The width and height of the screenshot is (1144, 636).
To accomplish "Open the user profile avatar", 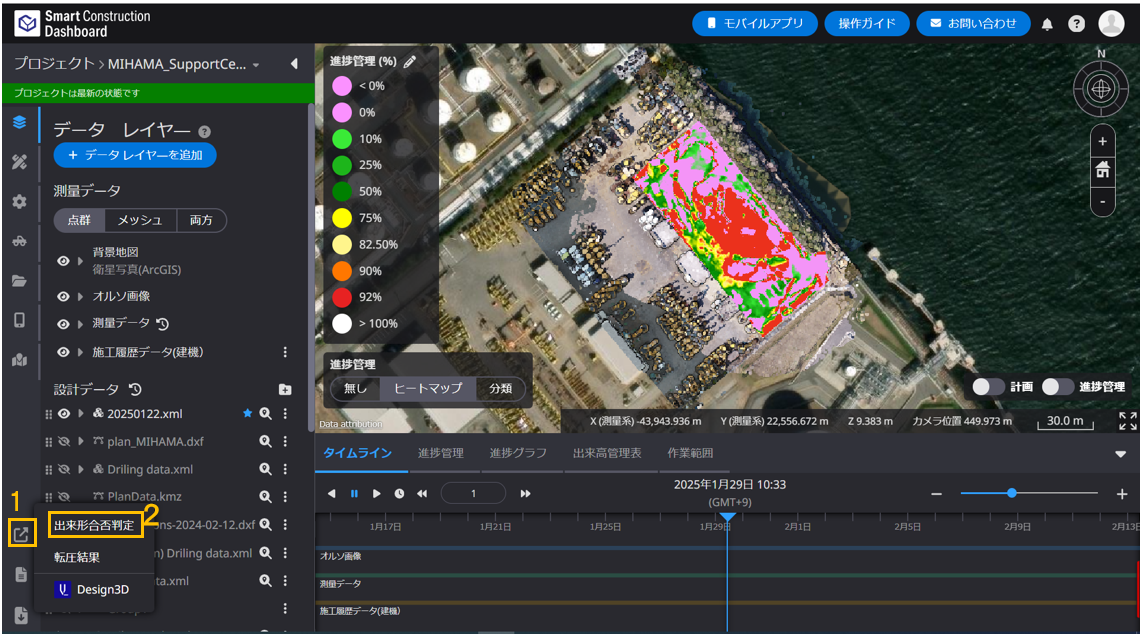I will (1111, 23).
